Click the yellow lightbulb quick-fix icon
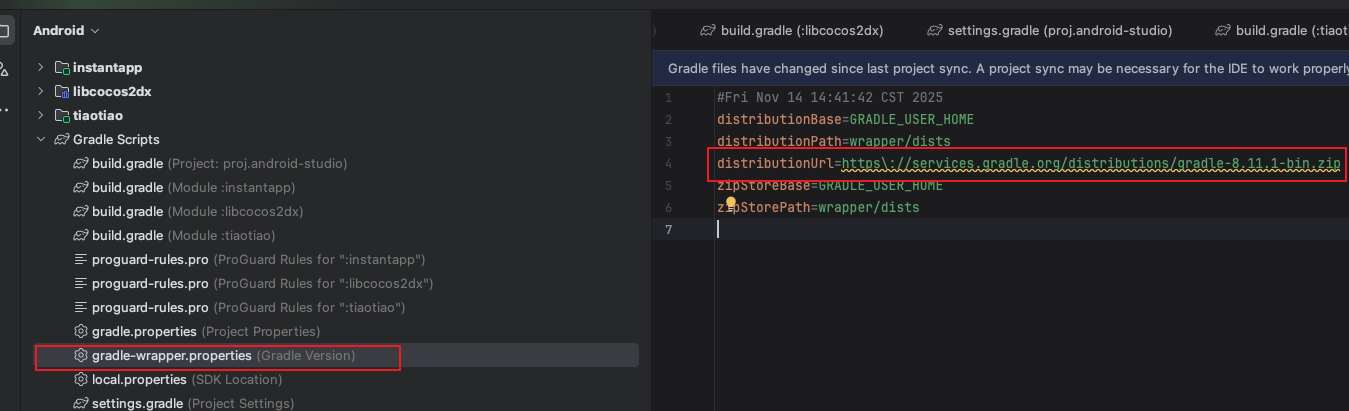 click(x=731, y=204)
